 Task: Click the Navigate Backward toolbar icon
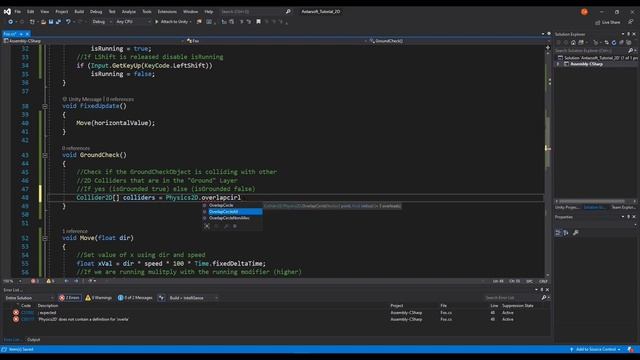[10, 22]
